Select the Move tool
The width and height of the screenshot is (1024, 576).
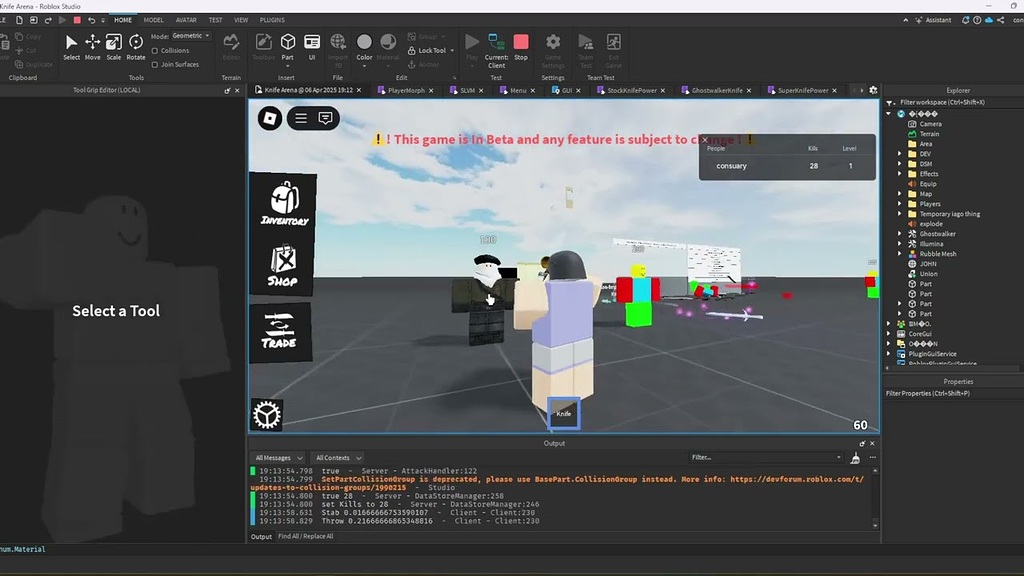93,42
